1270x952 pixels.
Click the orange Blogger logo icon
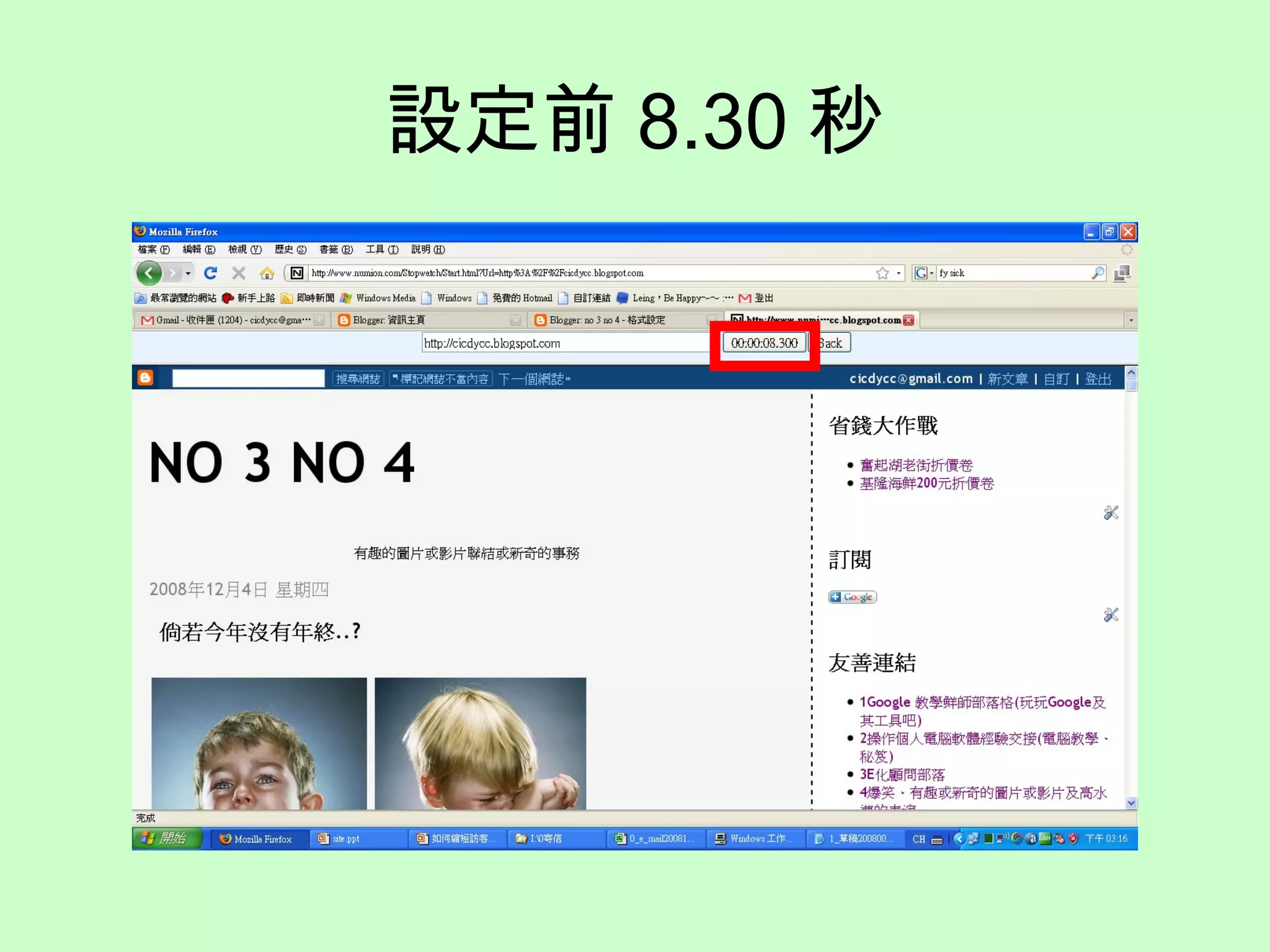pos(145,377)
